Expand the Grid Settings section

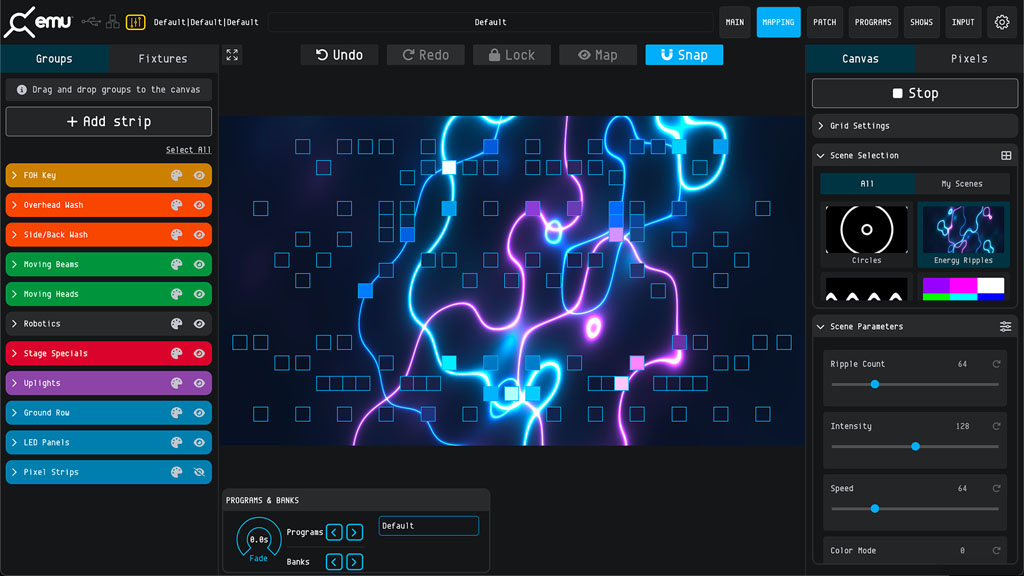[x=821, y=126]
